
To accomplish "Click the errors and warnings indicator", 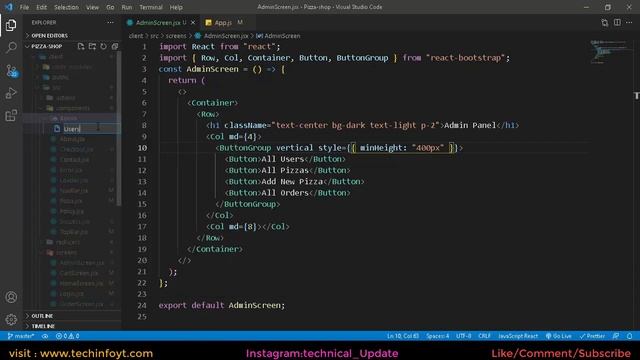I will pyautogui.click(x=68, y=336).
